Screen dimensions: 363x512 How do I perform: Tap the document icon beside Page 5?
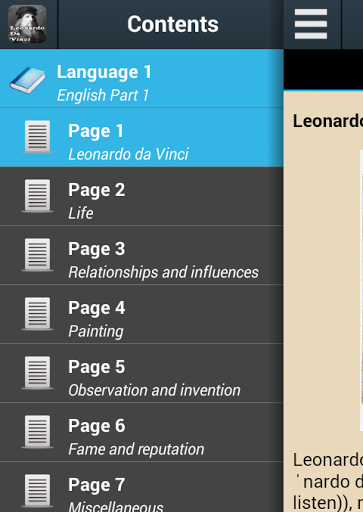pyautogui.click(x=37, y=373)
